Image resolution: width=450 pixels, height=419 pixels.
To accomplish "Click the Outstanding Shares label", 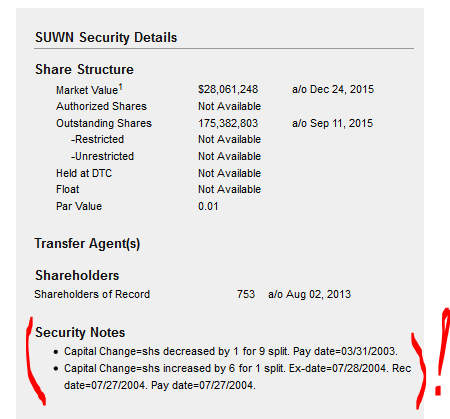I will (104, 123).
